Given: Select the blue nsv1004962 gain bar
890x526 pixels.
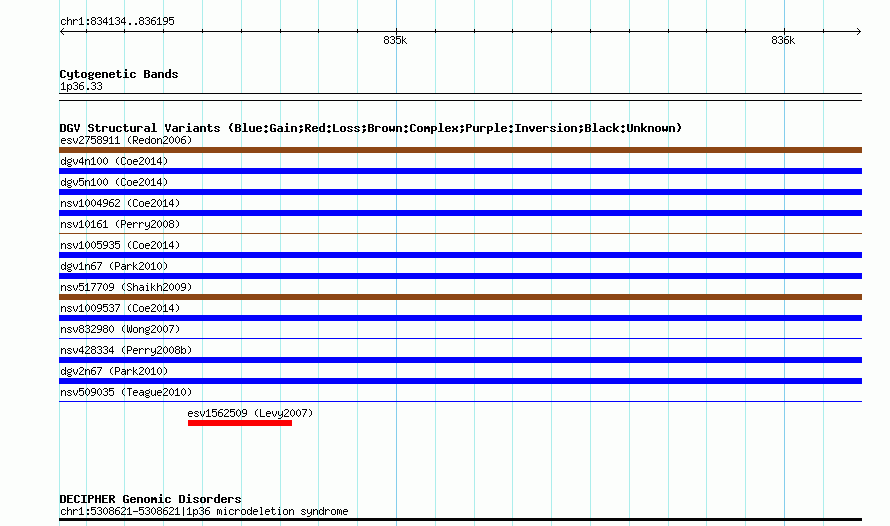Looking at the screenshot, I should (460, 213).
